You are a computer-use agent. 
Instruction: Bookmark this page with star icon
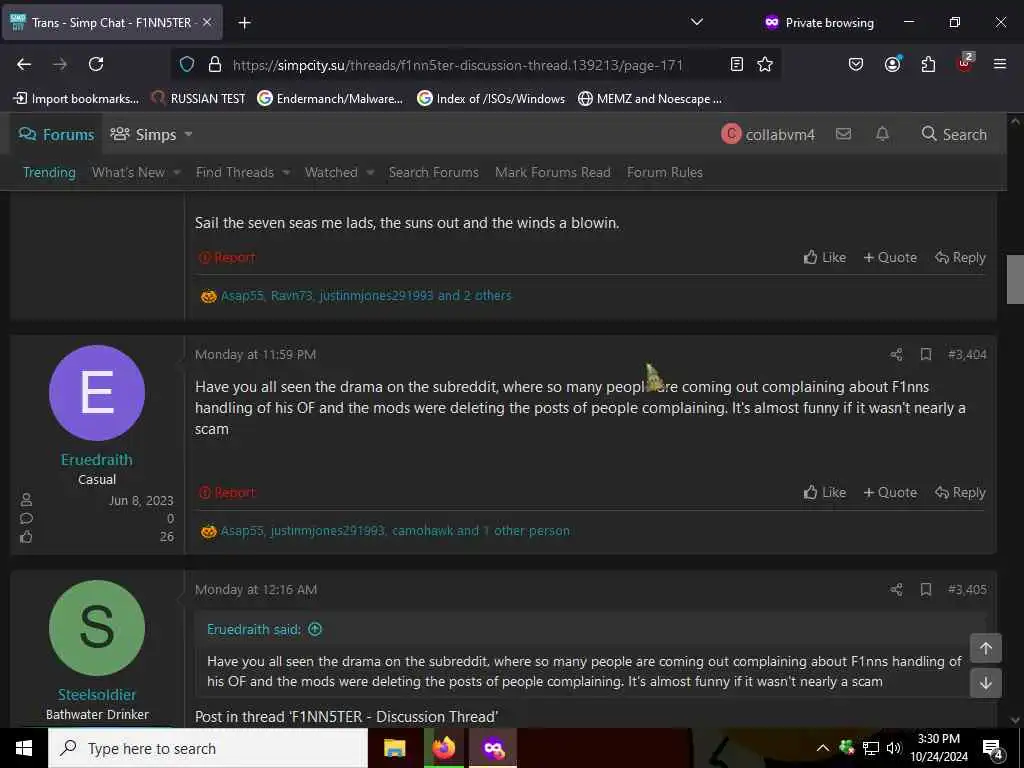pos(765,64)
